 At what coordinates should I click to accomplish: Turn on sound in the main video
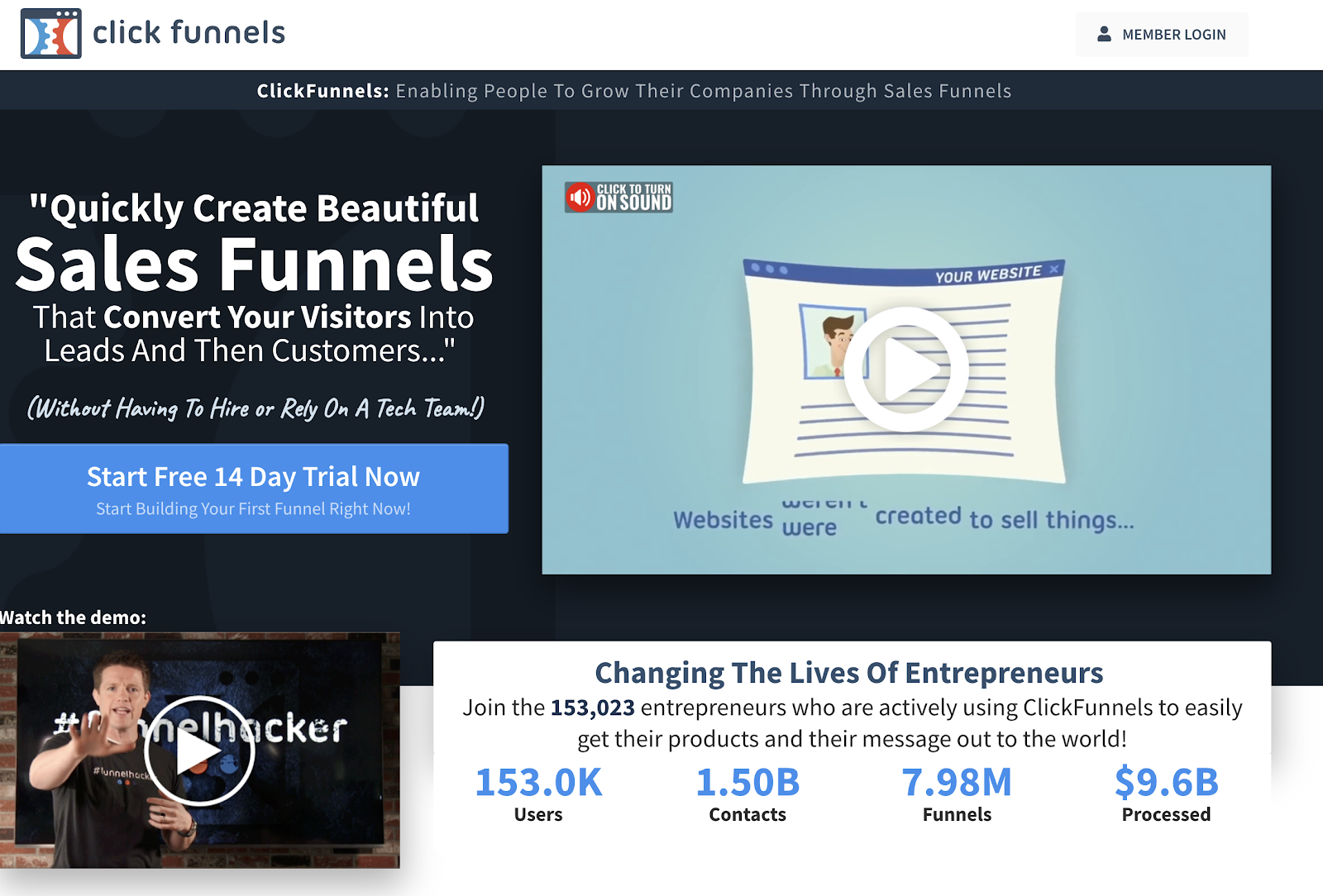pyautogui.click(x=619, y=198)
